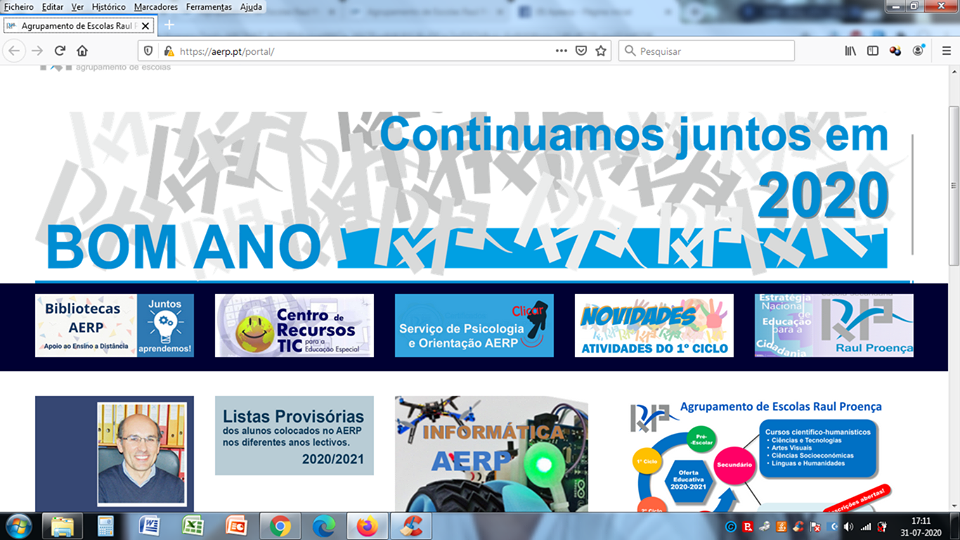Image resolution: width=960 pixels, height=540 pixels.
Task: Open File Explorer from taskbar
Action: coord(62,527)
